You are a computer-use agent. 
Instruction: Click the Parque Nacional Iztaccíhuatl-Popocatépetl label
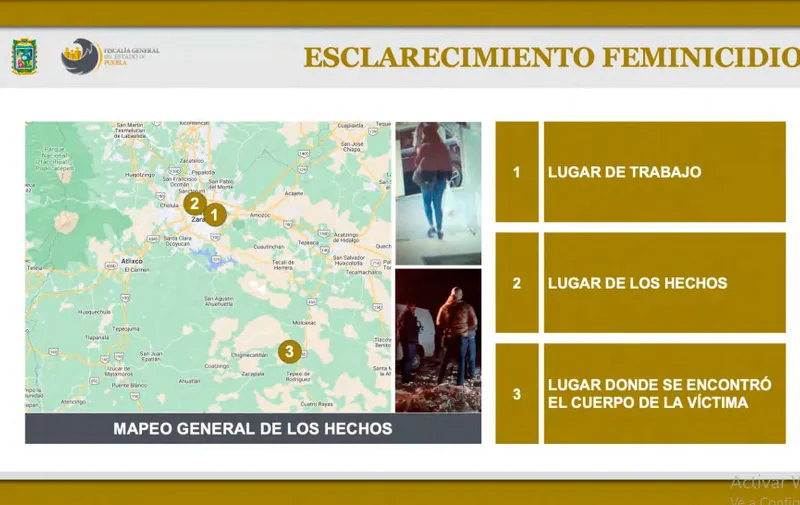55,158
